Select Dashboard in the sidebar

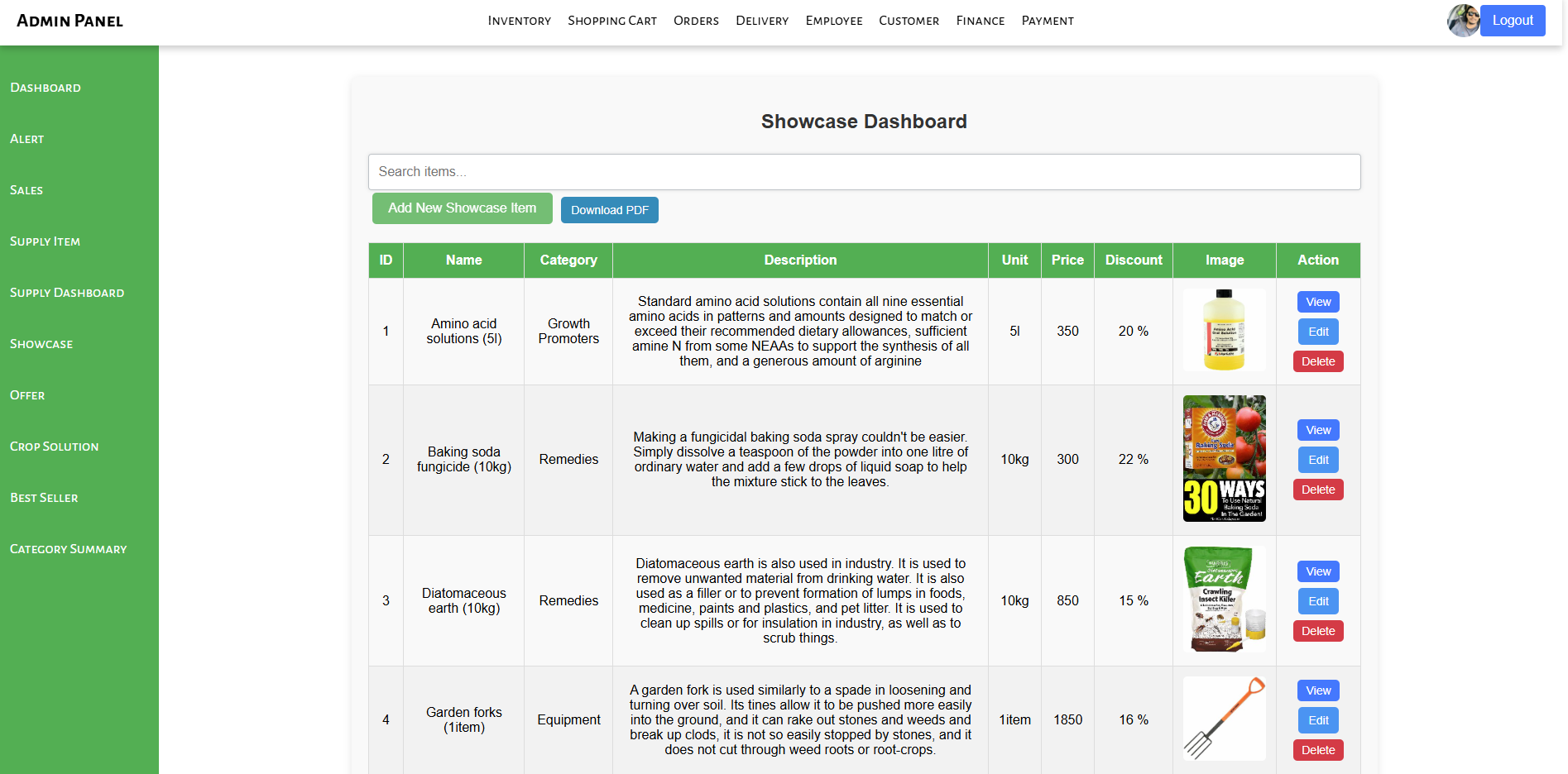pos(46,88)
